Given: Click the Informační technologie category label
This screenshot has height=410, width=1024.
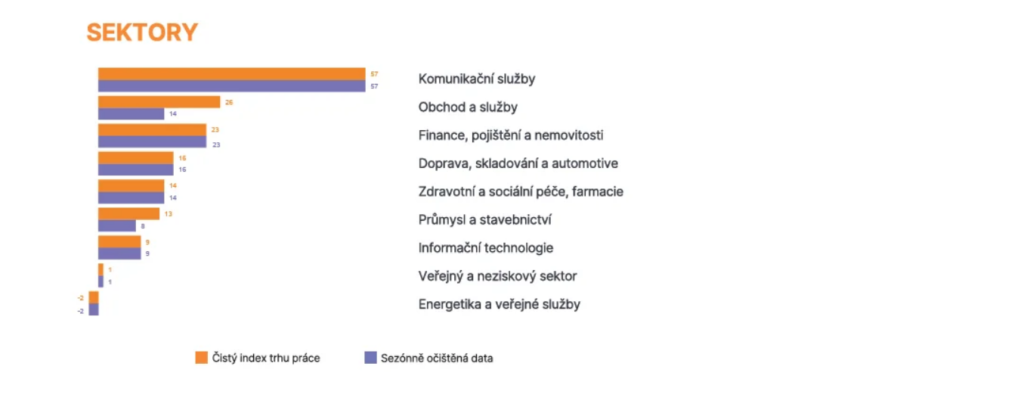Looking at the screenshot, I should tap(486, 248).
